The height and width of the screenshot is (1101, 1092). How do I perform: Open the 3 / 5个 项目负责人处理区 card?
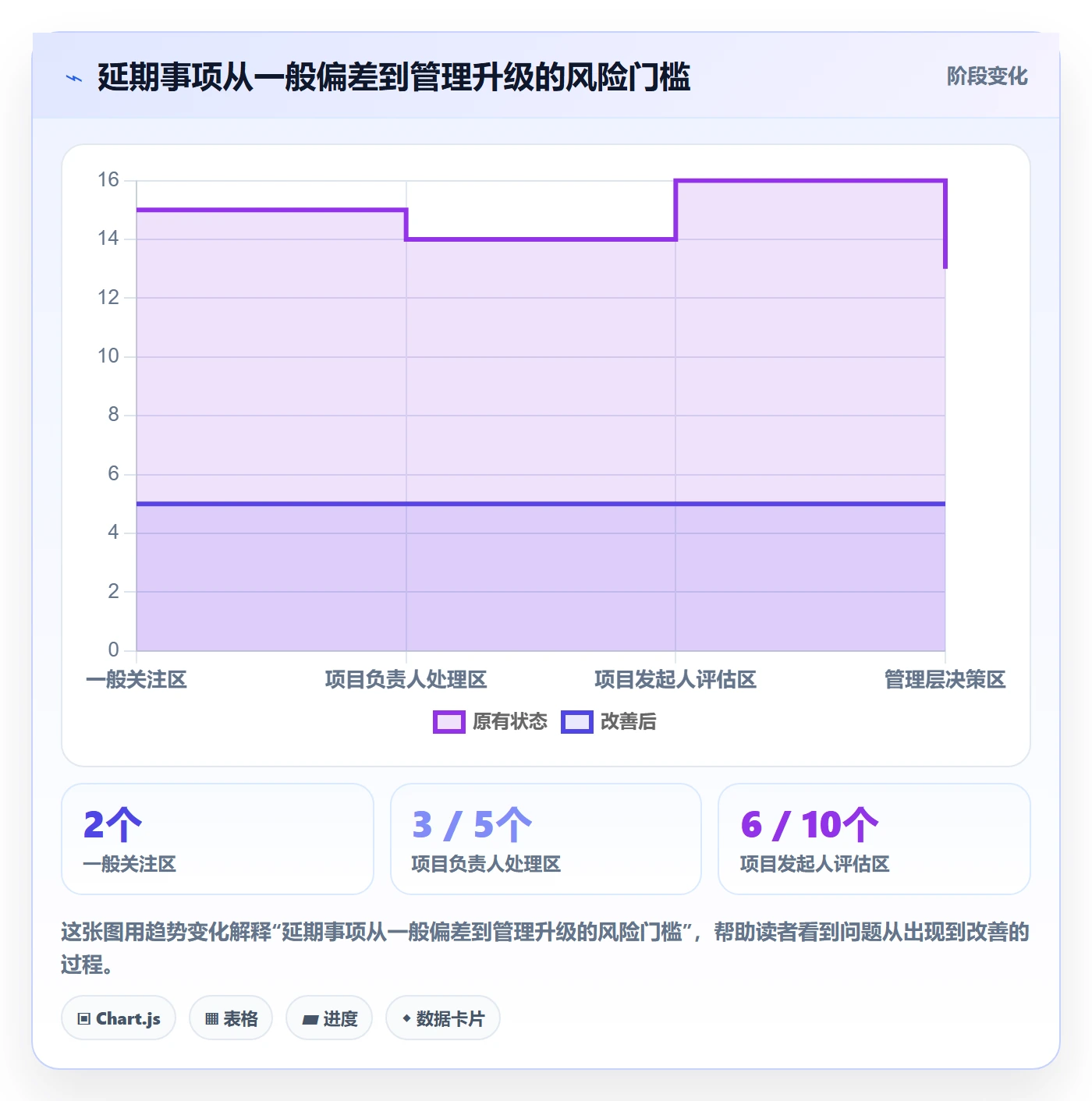[x=546, y=839]
